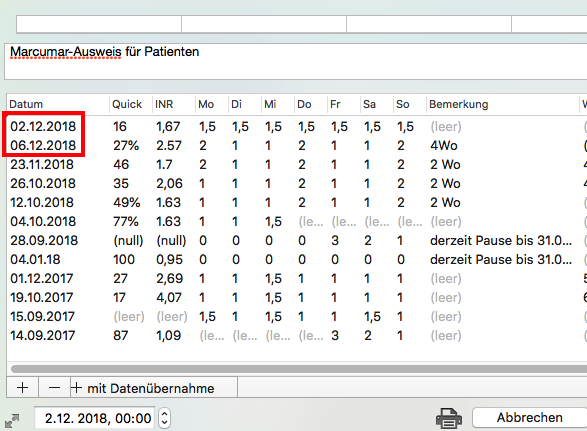Click the date field 2.12. 2018, 00:00
This screenshot has width=587, height=431.
(95, 418)
